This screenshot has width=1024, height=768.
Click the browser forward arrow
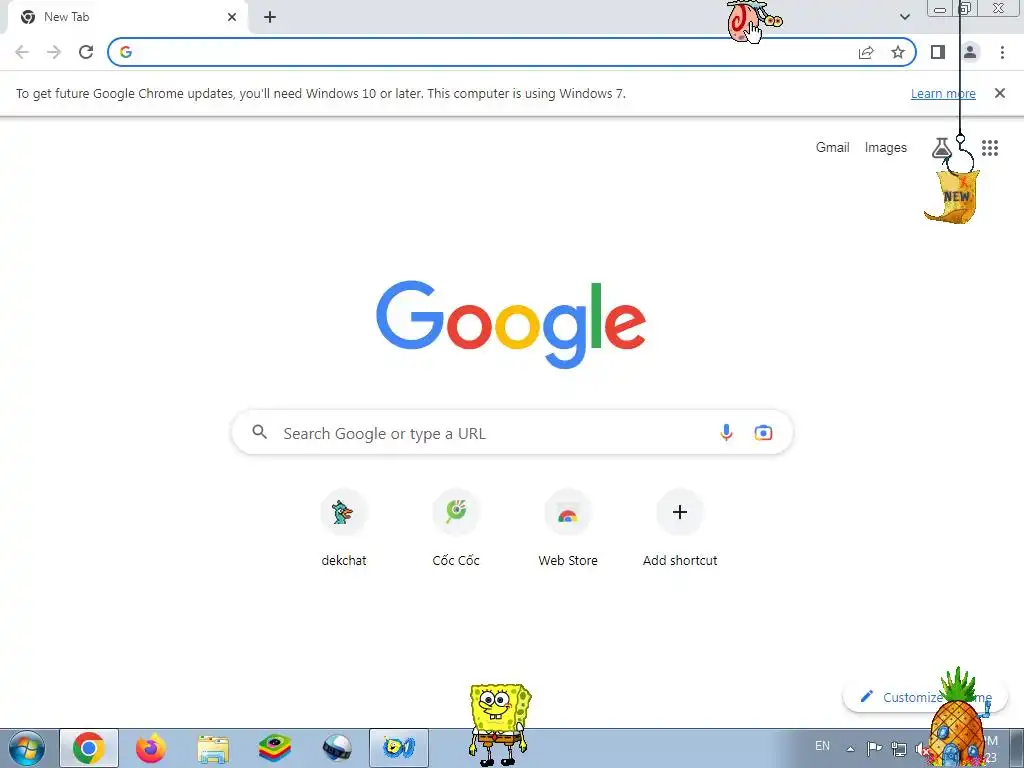(54, 52)
